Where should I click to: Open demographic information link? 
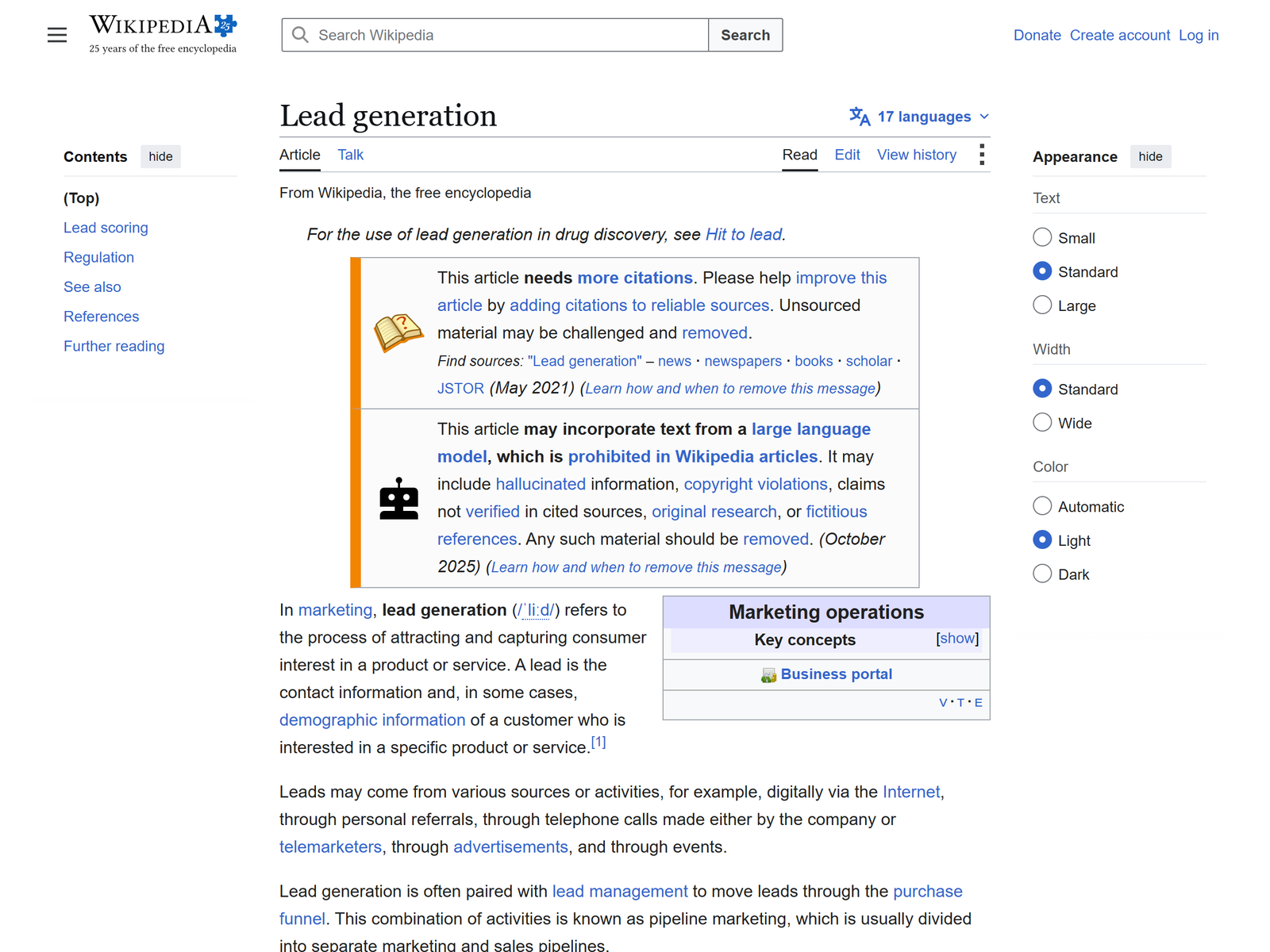pos(372,720)
